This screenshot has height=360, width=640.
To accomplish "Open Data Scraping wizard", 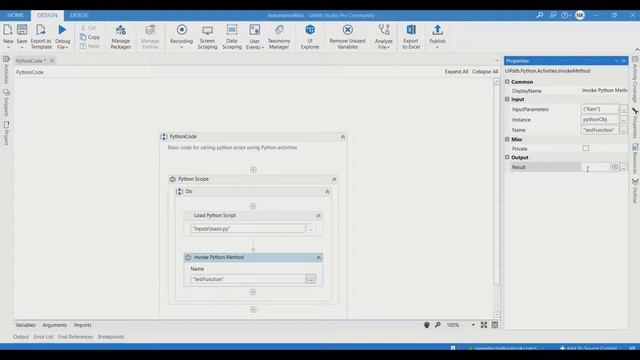I will [x=232, y=37].
